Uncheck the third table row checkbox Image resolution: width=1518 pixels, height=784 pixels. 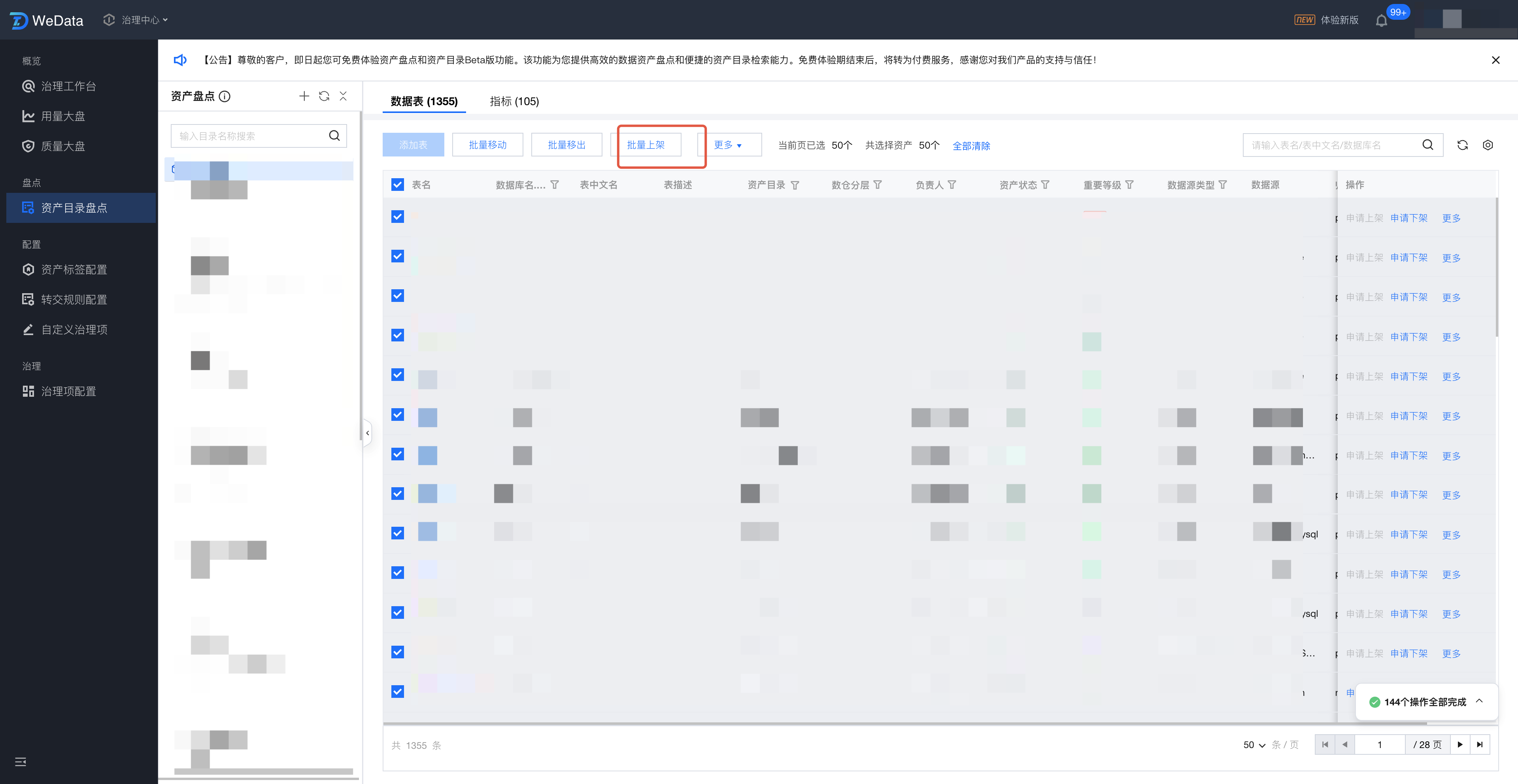click(398, 296)
